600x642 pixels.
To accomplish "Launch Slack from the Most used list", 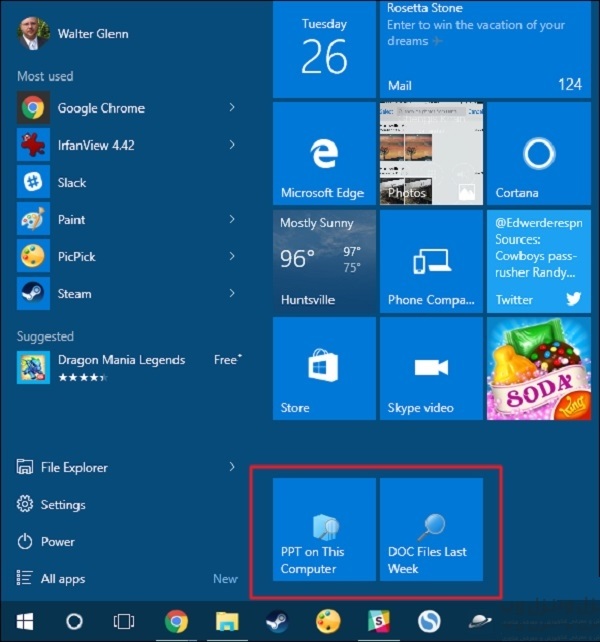I will pos(71,183).
